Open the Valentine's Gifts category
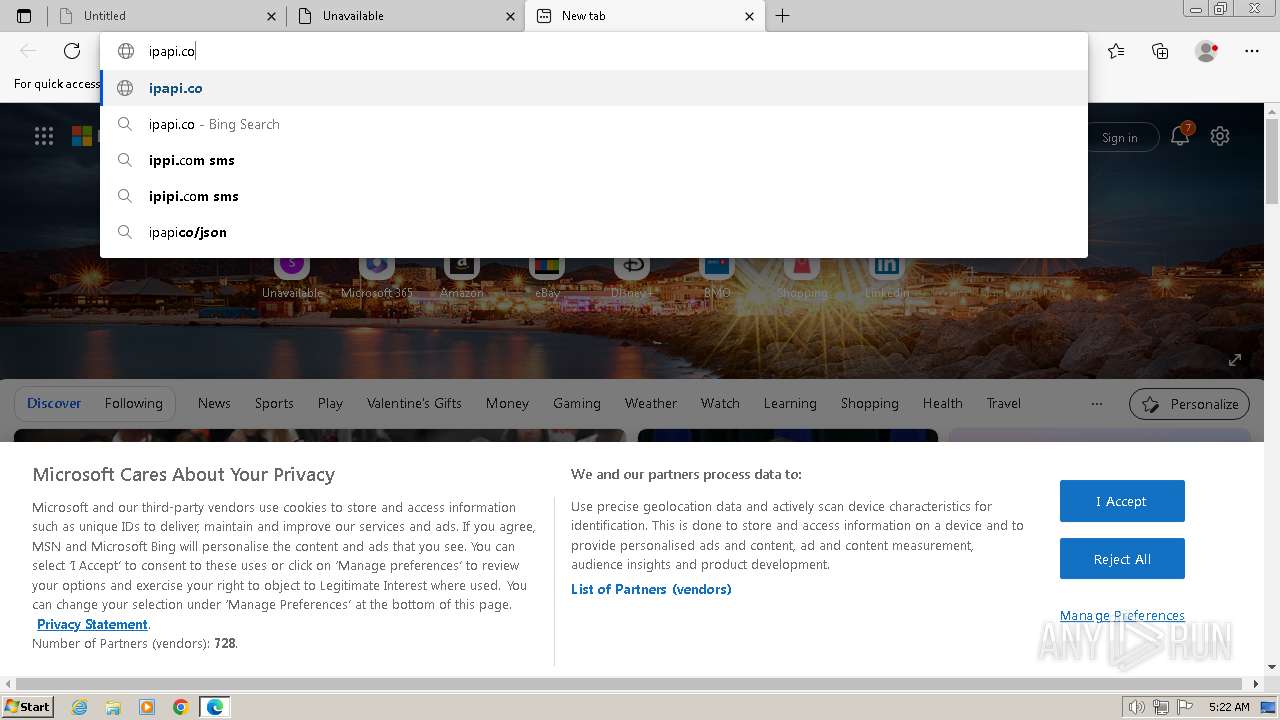 (x=414, y=403)
